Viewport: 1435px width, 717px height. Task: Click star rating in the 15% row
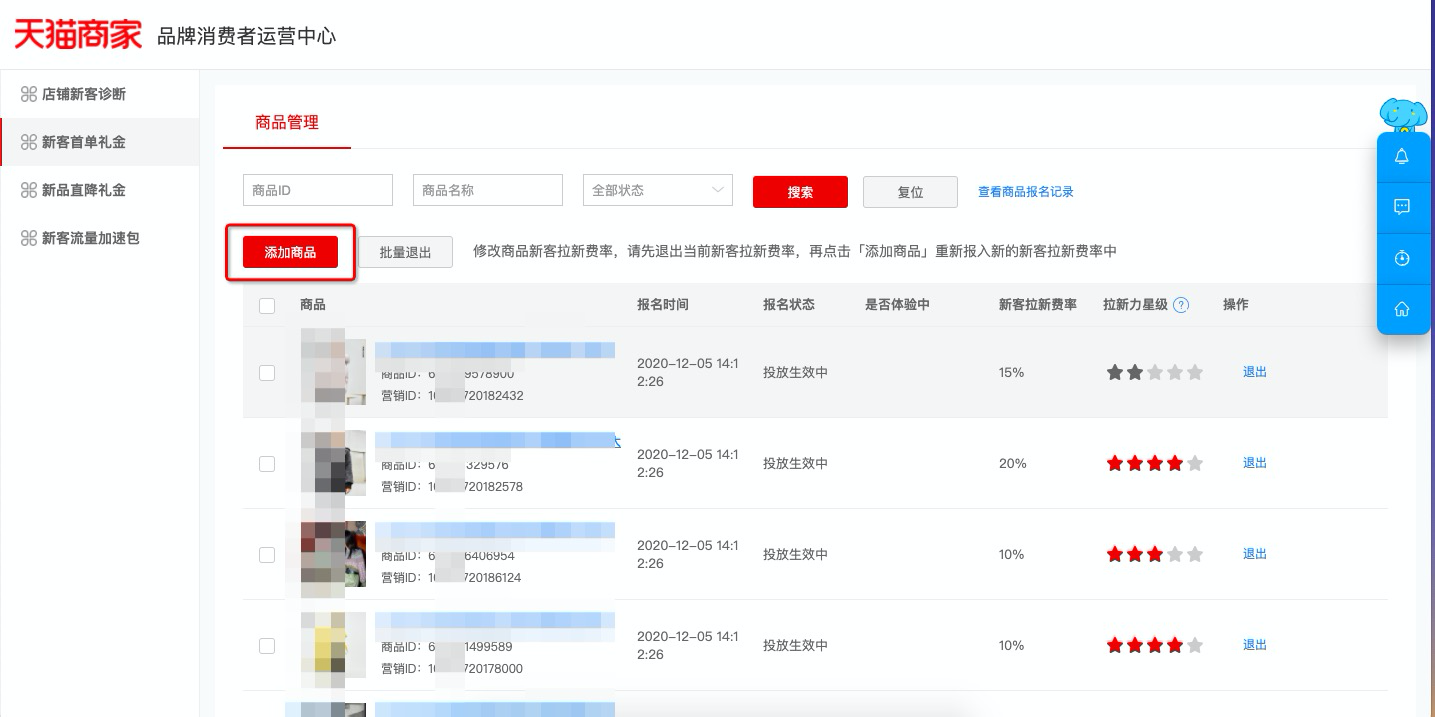pyautogui.click(x=1154, y=372)
